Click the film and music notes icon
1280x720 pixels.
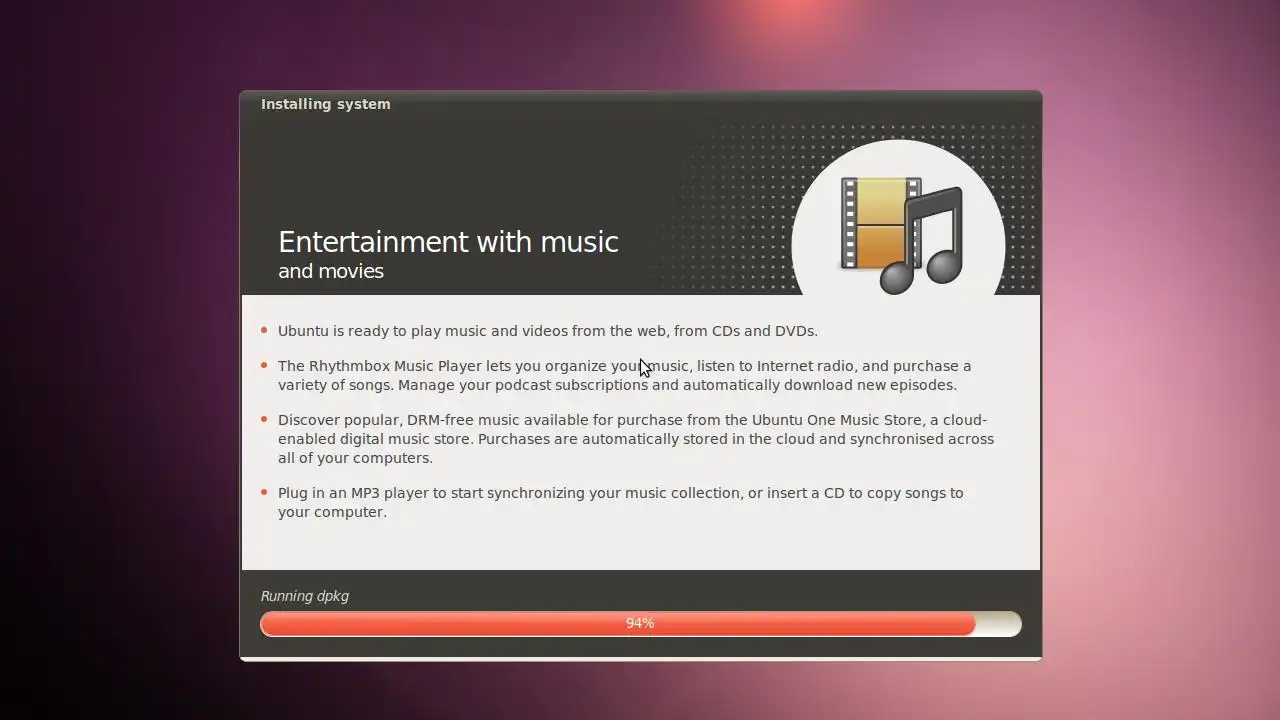(901, 235)
